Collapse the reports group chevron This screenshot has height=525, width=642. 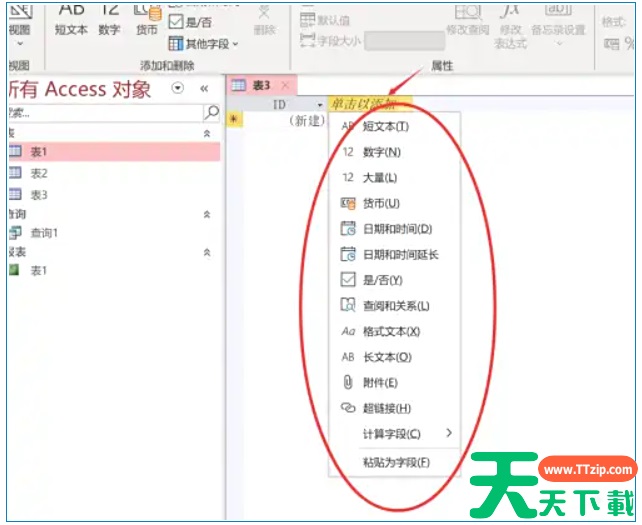pos(207,253)
